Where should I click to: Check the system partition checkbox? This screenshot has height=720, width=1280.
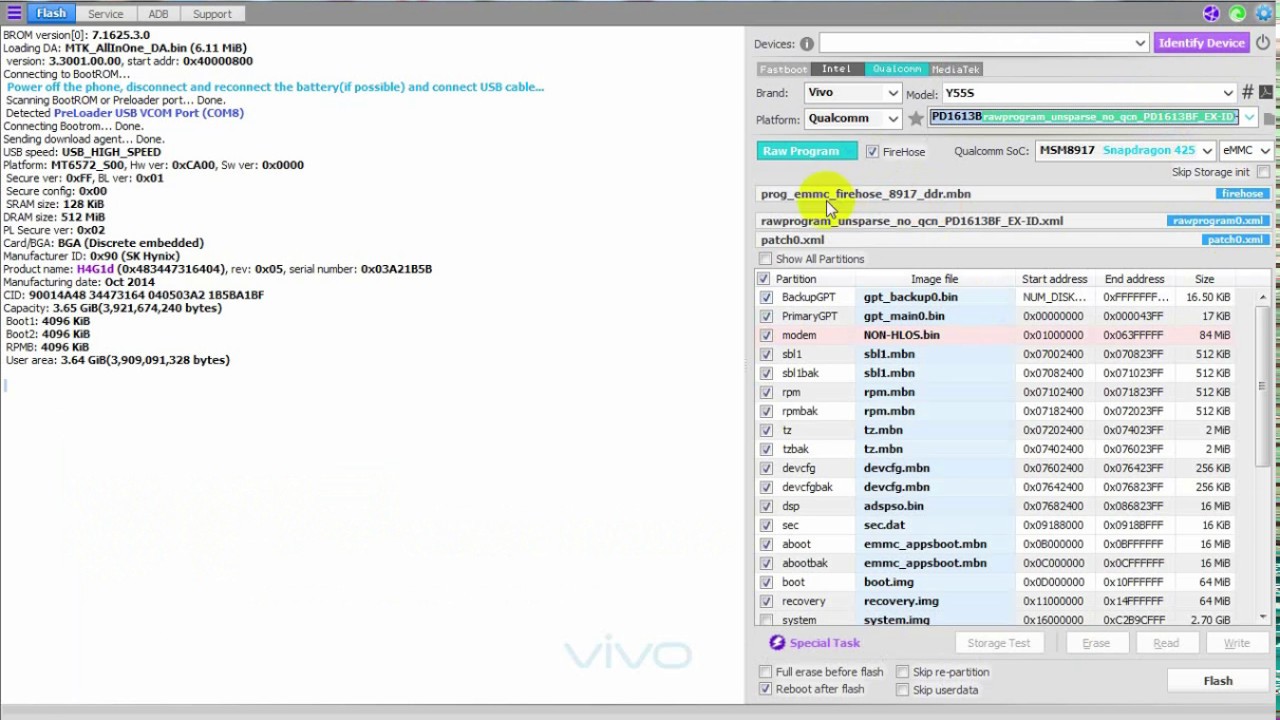tap(766, 620)
